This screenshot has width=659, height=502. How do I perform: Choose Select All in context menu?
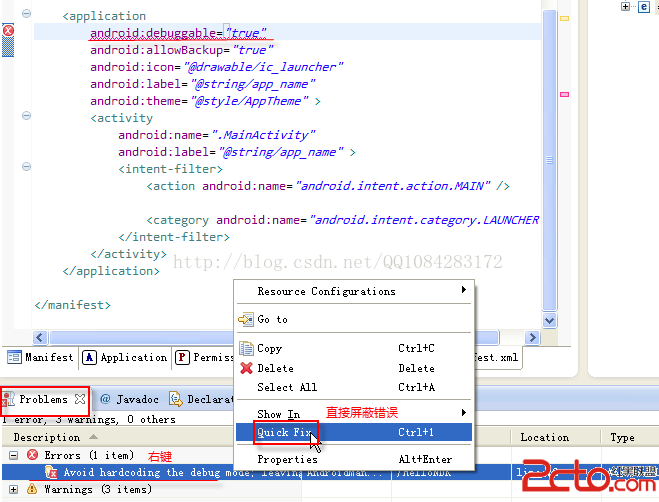353,387
